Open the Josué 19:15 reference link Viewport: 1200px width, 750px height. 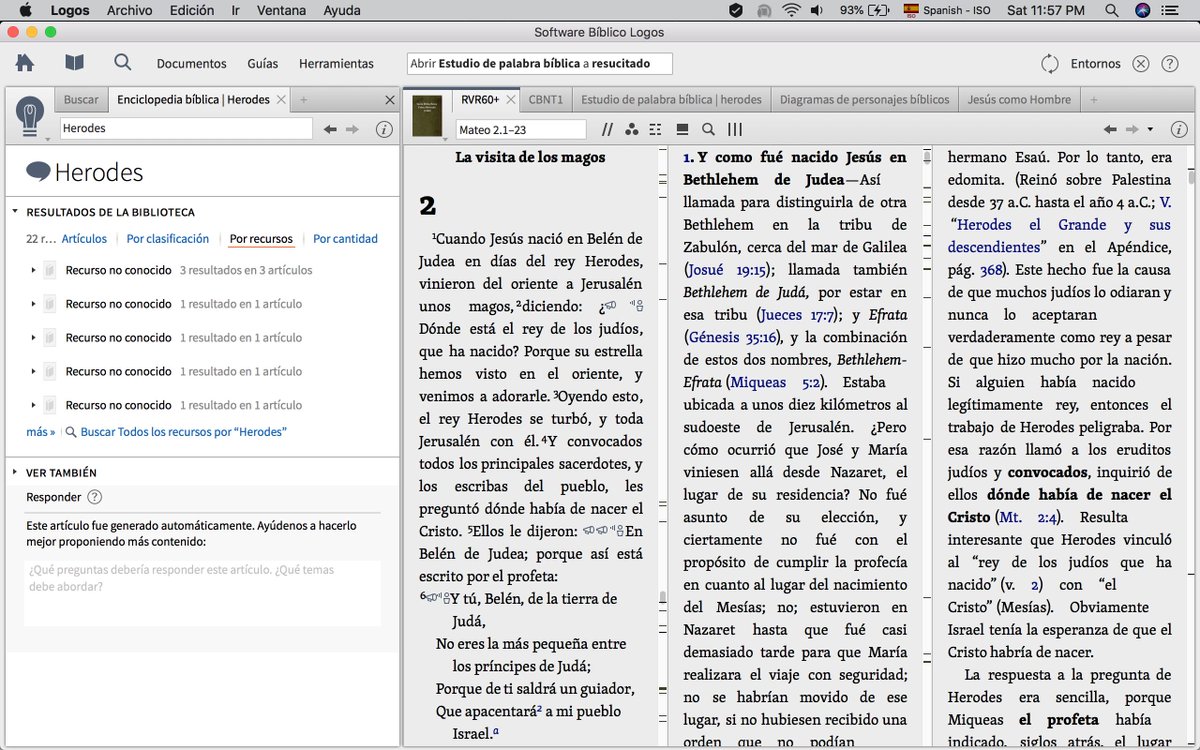727,270
